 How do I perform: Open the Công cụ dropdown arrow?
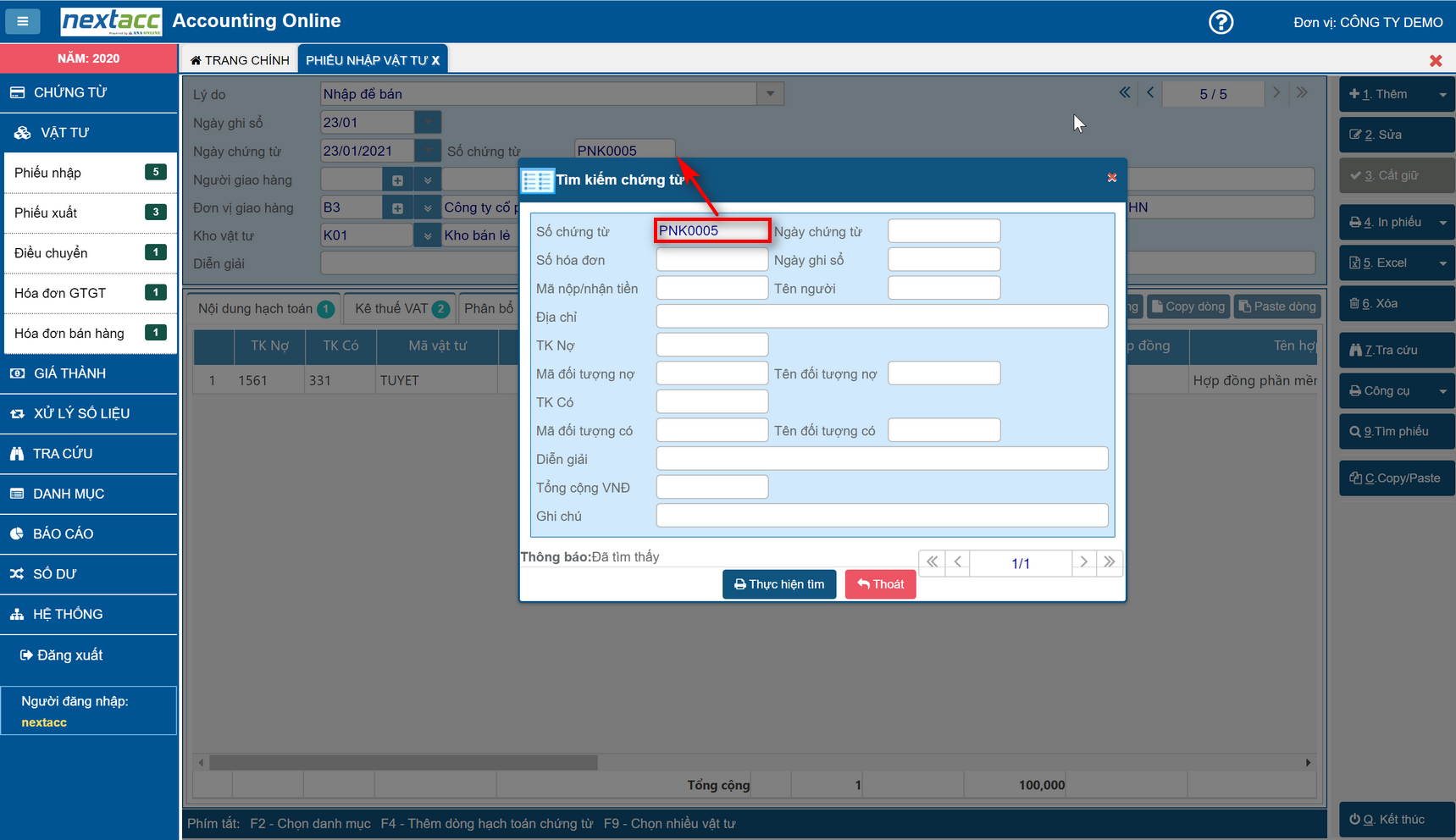tap(1442, 391)
